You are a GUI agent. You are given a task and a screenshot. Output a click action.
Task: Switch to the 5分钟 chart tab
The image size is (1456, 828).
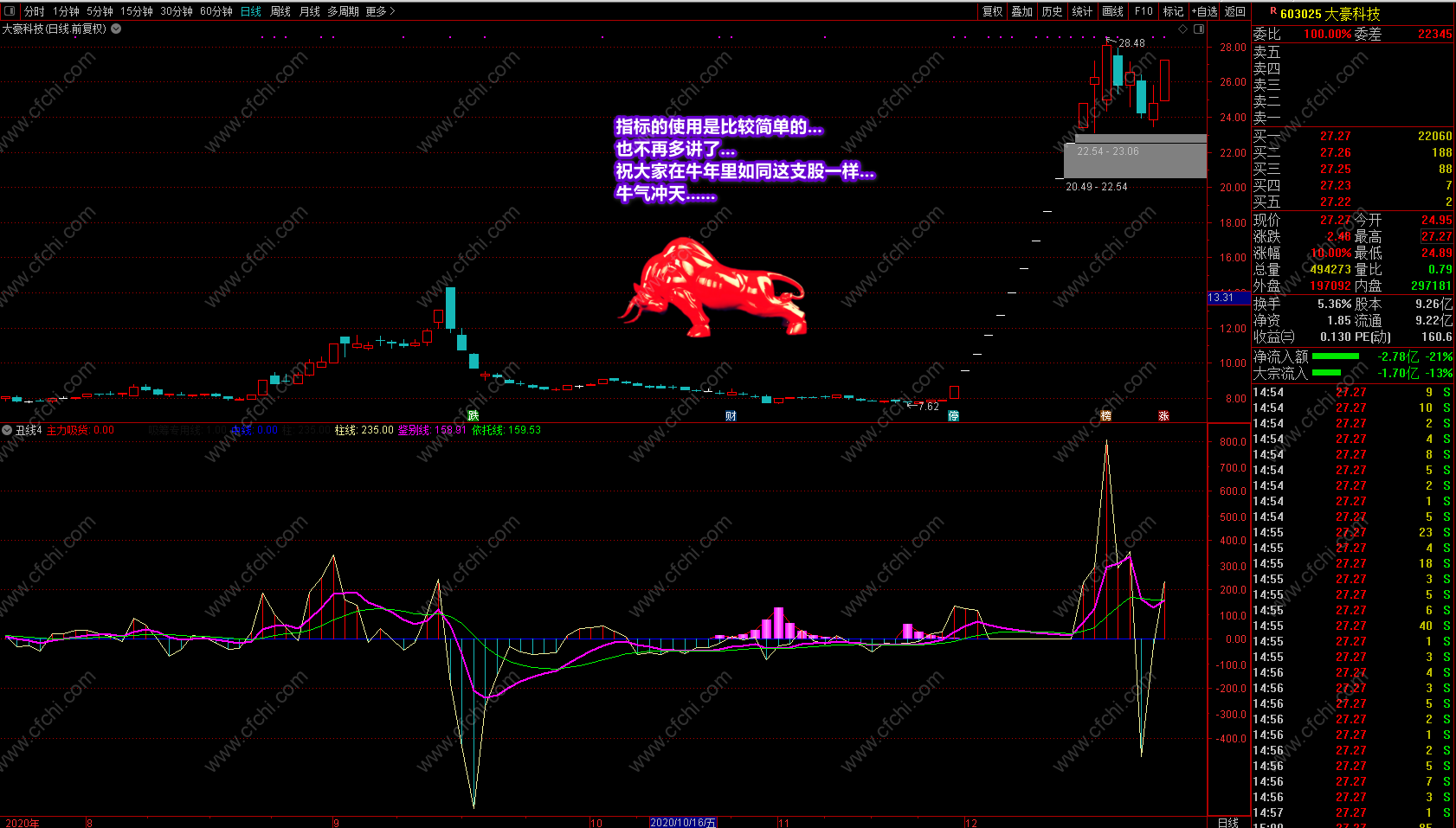(100, 11)
